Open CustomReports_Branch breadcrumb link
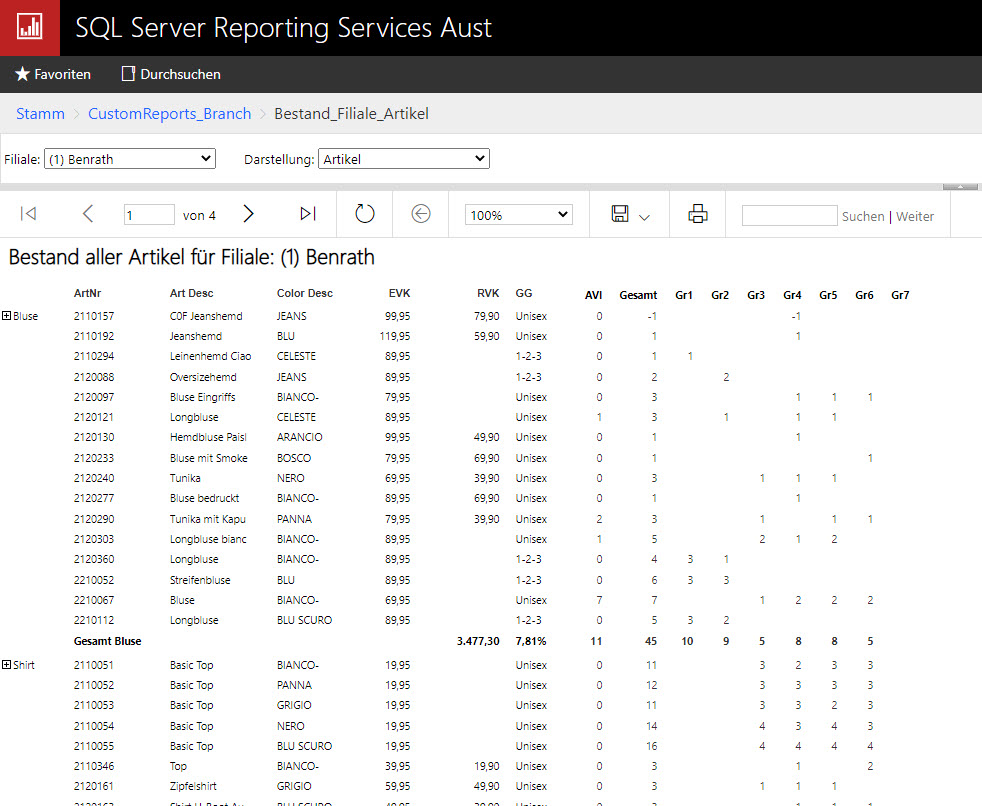 [x=169, y=114]
